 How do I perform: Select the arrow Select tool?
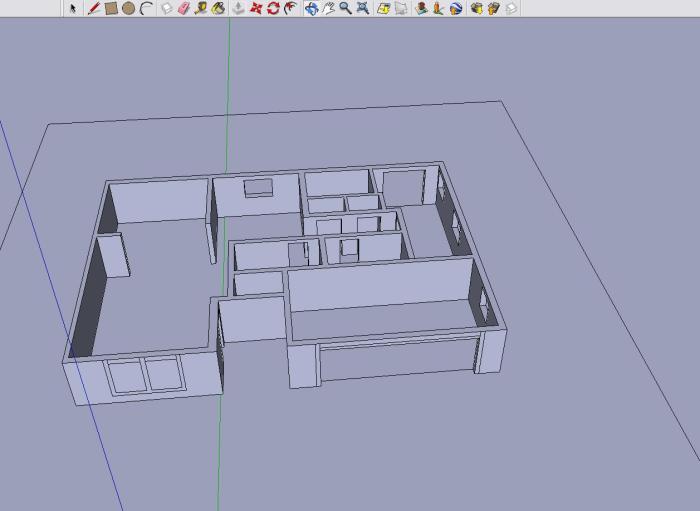pos(73,8)
